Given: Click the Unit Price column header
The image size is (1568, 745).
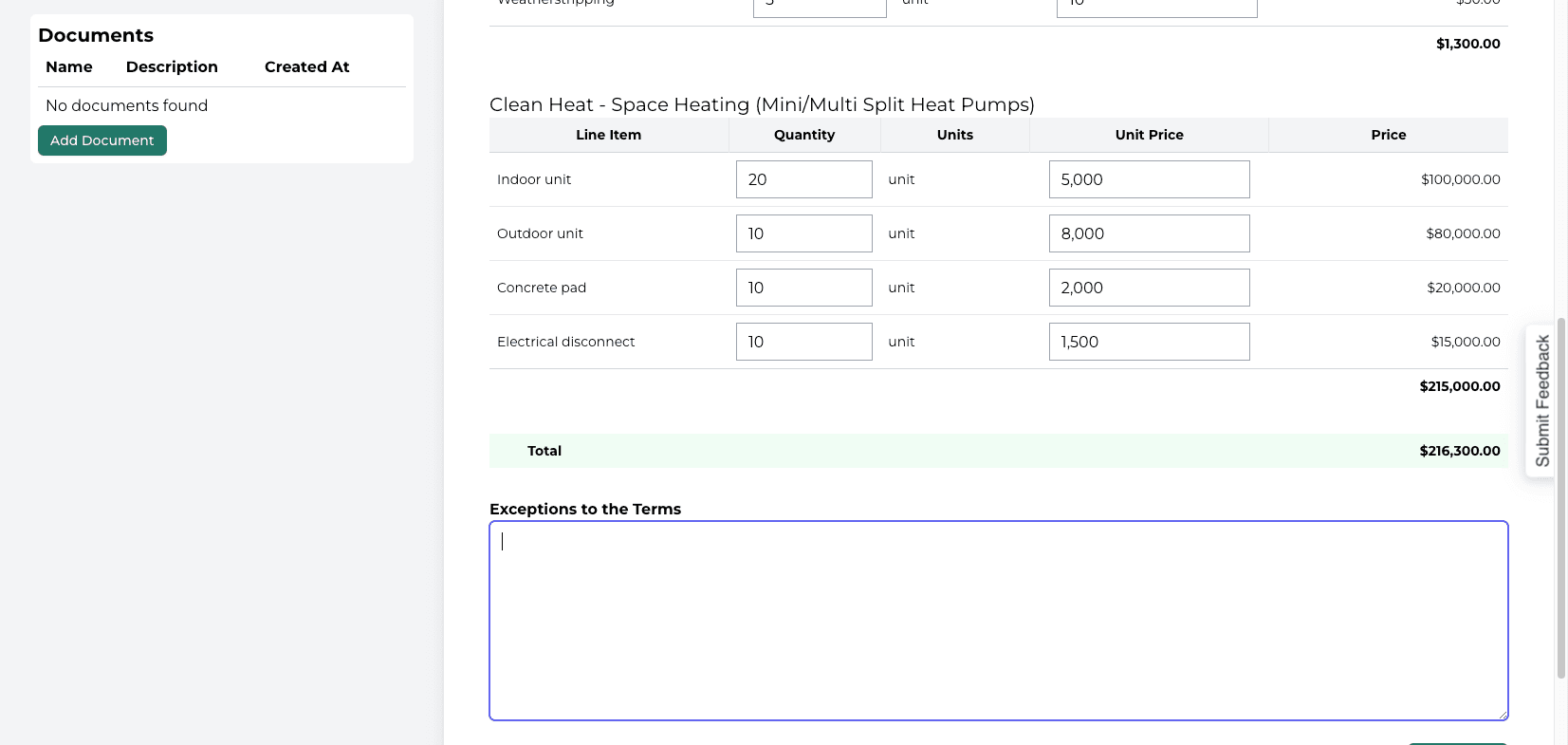Looking at the screenshot, I should tap(1150, 135).
